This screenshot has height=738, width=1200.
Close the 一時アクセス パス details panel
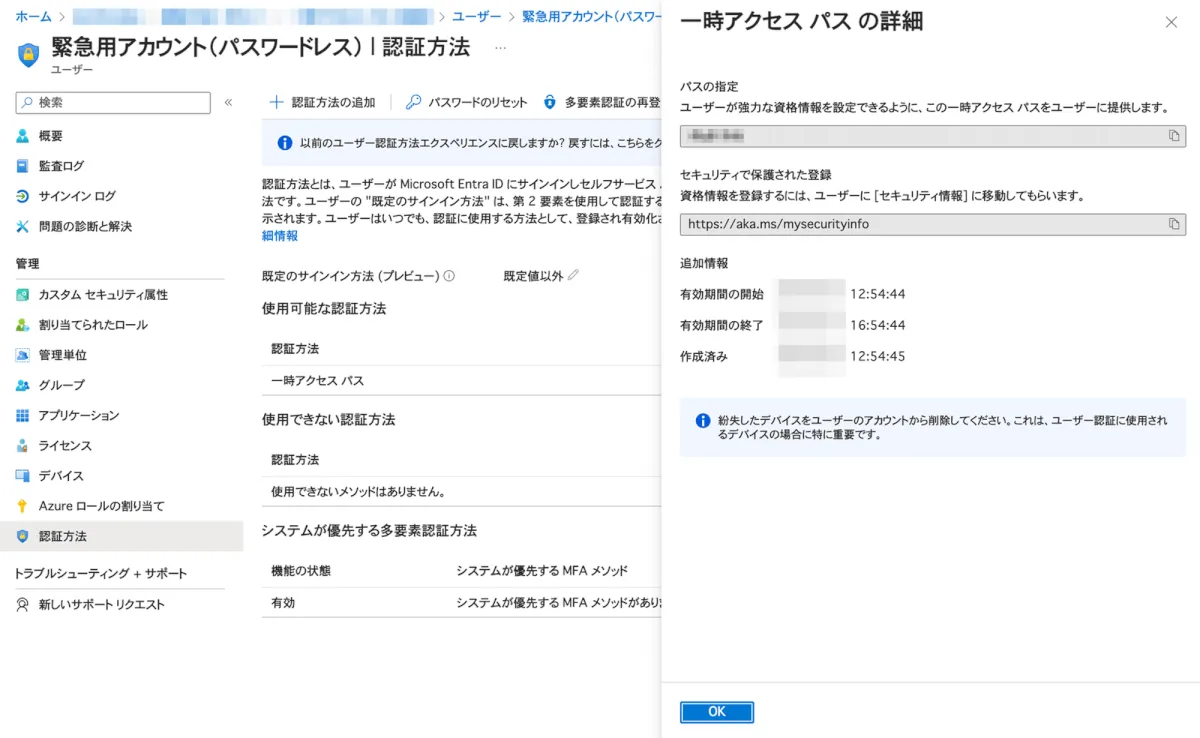(1171, 22)
